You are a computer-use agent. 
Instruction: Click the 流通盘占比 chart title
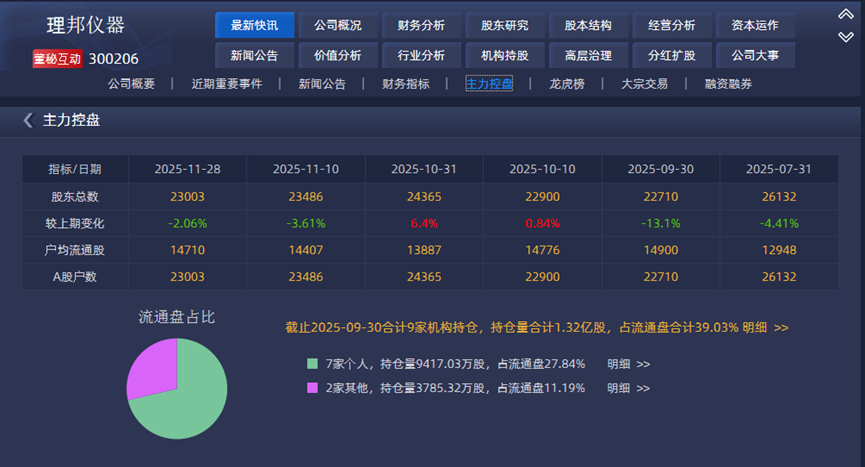(177, 317)
